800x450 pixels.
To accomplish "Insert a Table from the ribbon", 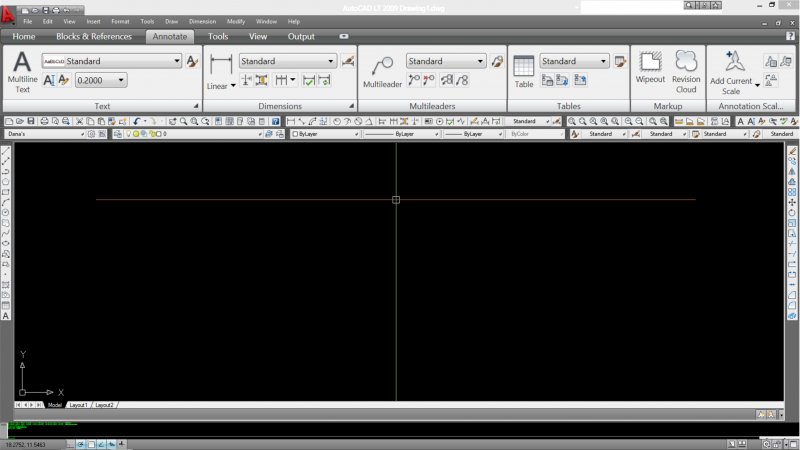I will 523,72.
